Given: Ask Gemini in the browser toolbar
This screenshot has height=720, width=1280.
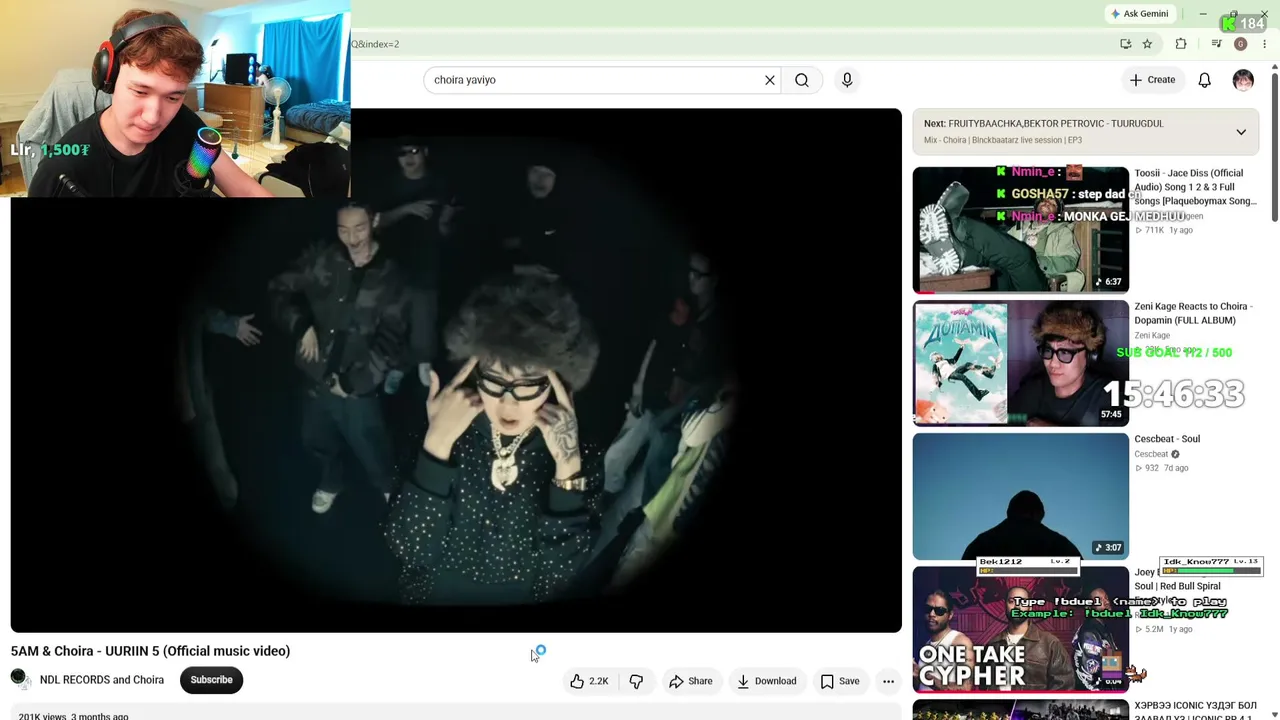Looking at the screenshot, I should click(x=1139, y=14).
